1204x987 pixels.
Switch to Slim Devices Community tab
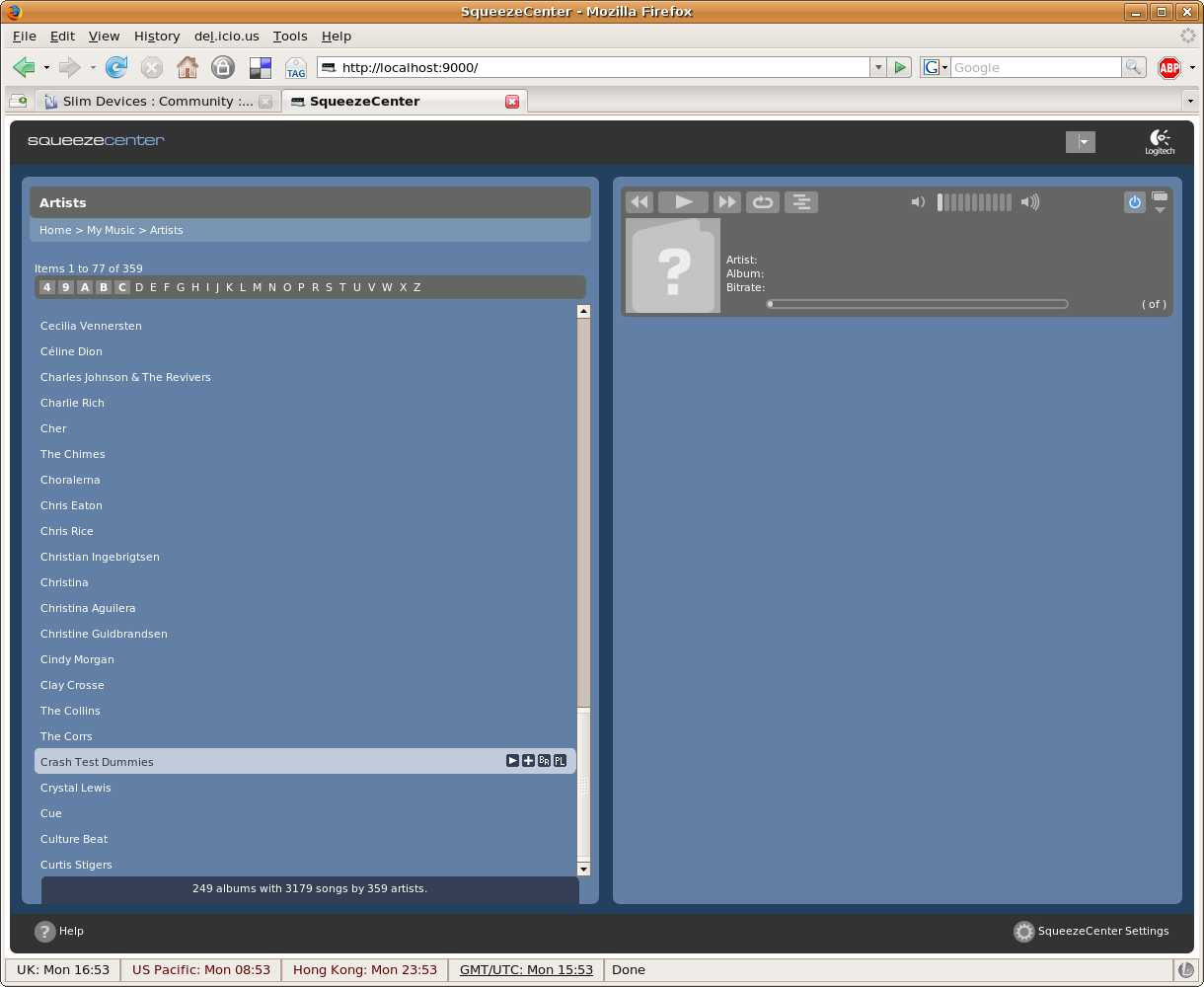pyautogui.click(x=157, y=101)
